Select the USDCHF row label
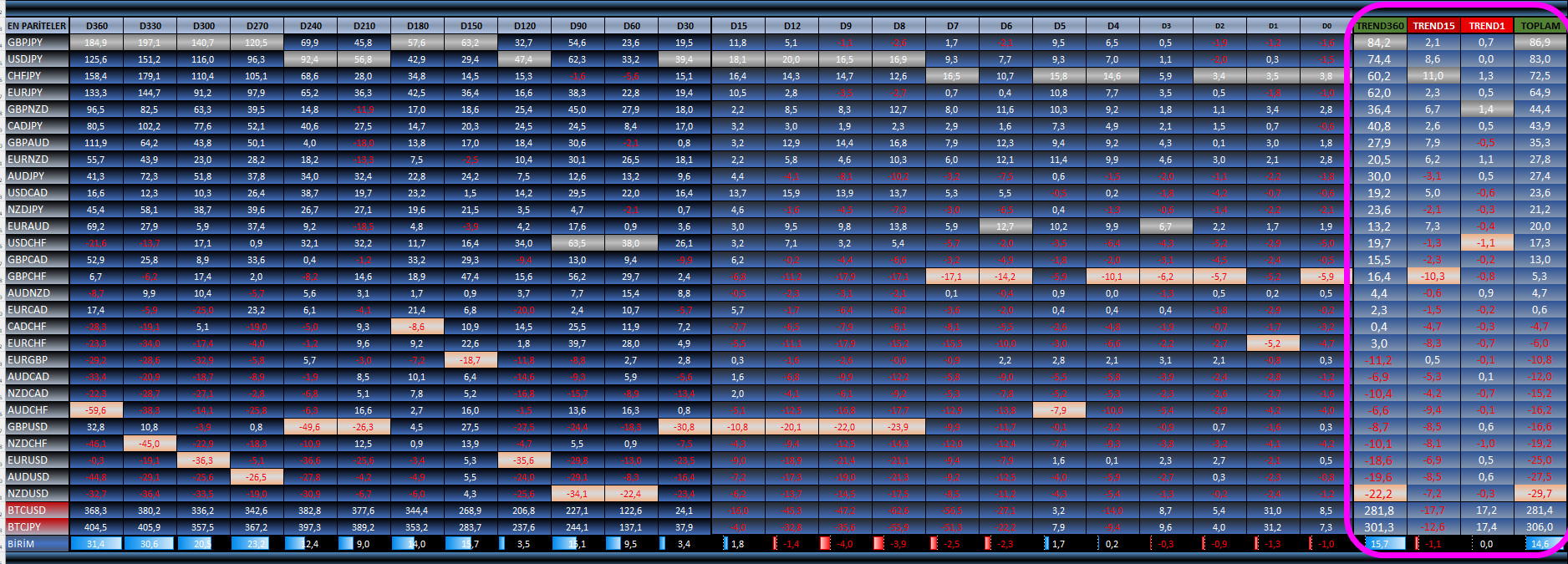Image resolution: width=1568 pixels, height=564 pixels. pyautogui.click(x=36, y=243)
